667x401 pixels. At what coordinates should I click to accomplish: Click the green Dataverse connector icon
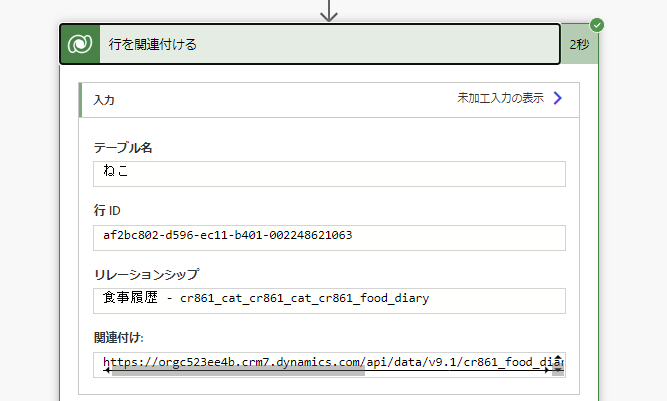(79, 44)
